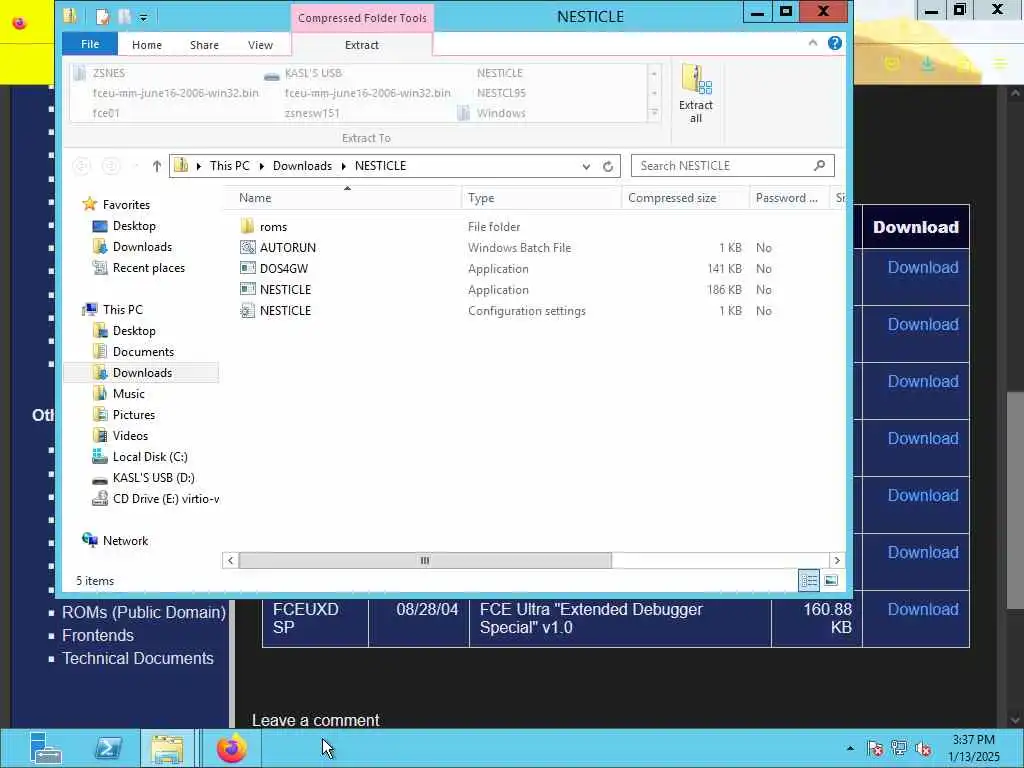
Task: Expand the path arrow after Downloads
Action: coord(344,166)
